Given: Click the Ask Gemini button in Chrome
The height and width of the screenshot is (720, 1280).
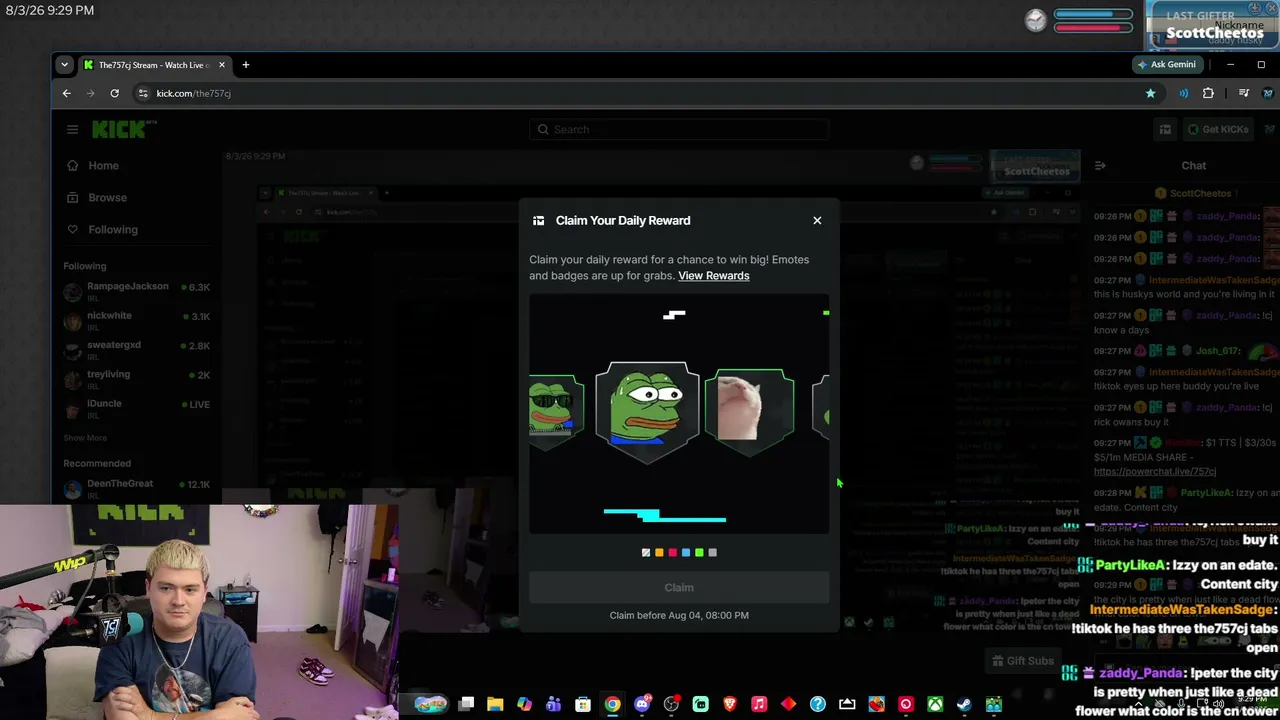Looking at the screenshot, I should [1166, 65].
